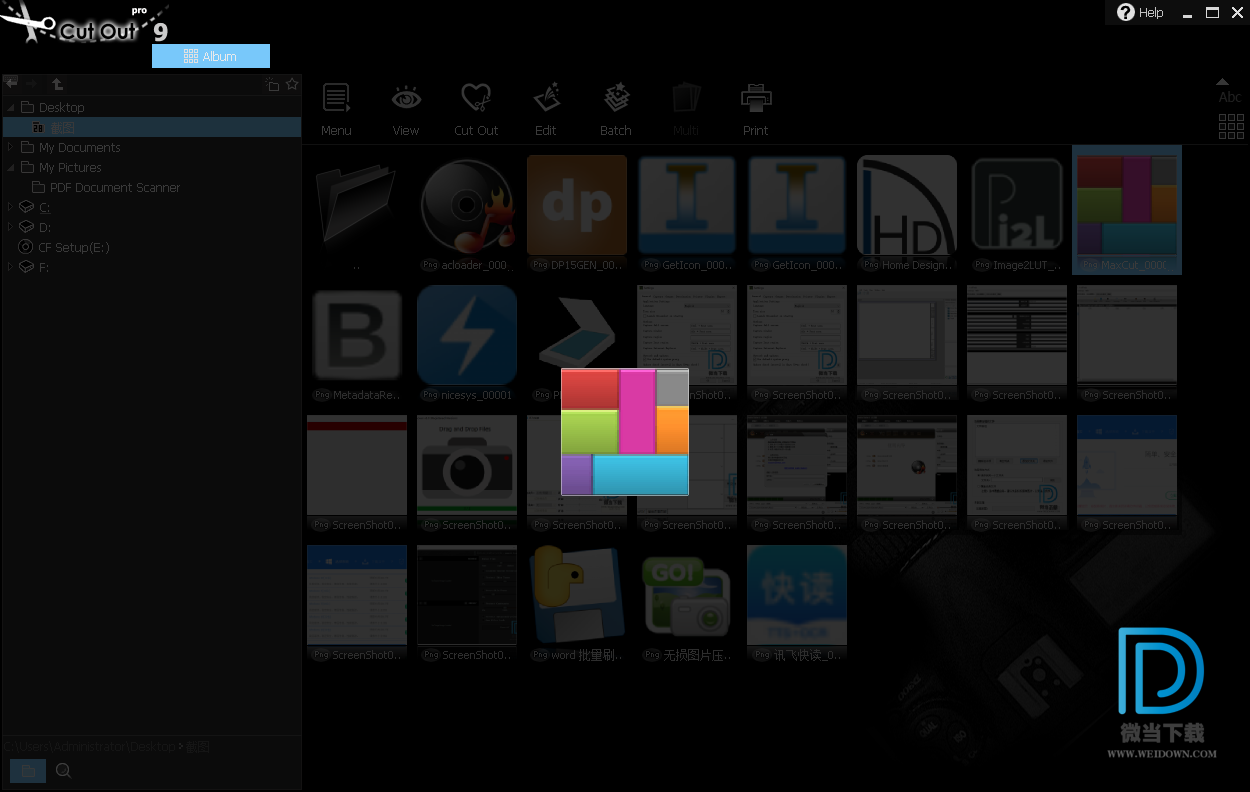
Task: Select the F: drive label
Action: (44, 267)
